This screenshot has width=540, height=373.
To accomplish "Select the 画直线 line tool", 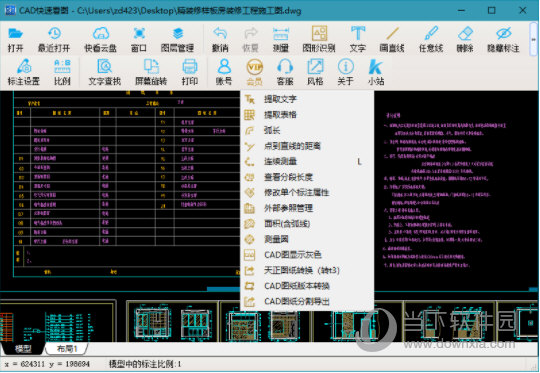I will pos(392,39).
